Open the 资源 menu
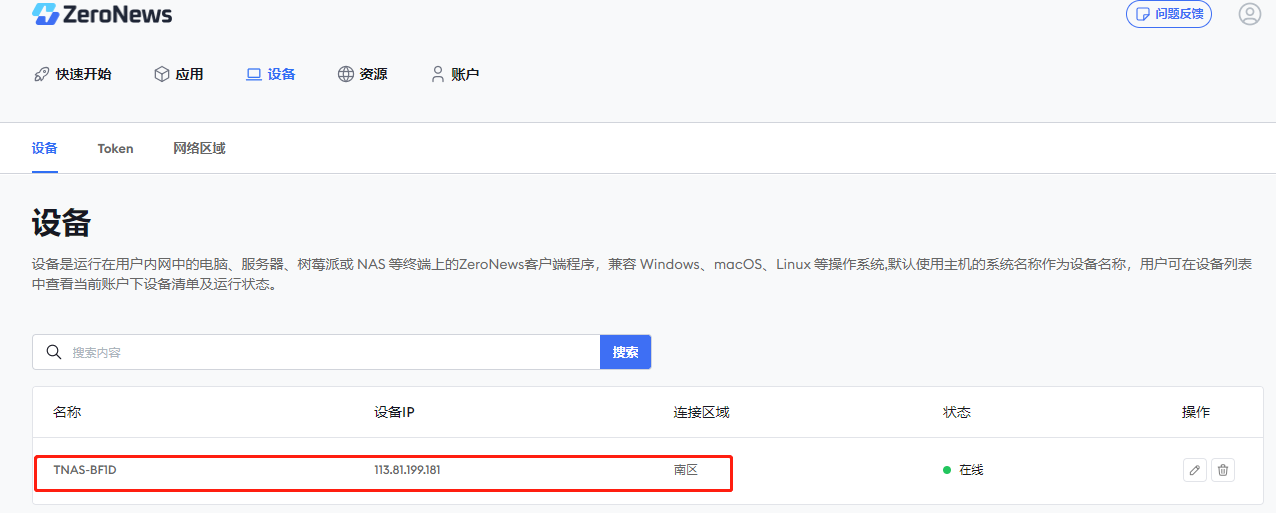The width and height of the screenshot is (1276, 513). click(362, 74)
